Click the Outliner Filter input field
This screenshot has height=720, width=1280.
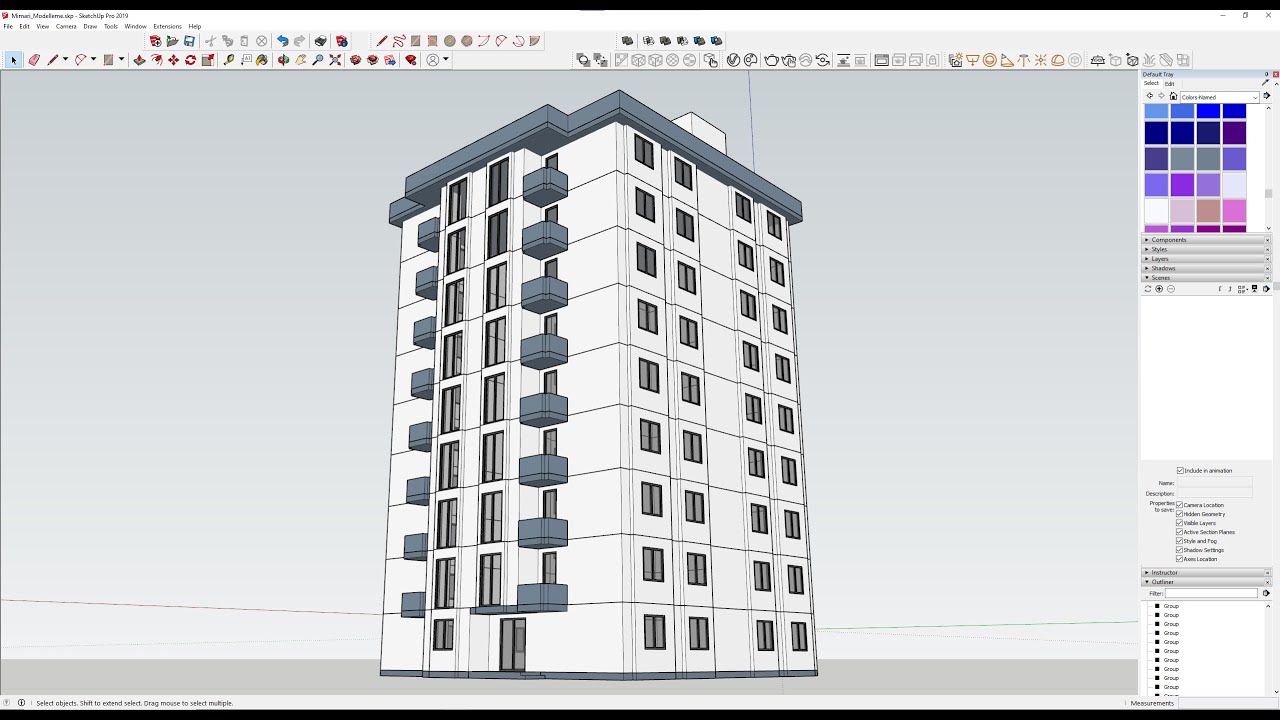click(x=1211, y=593)
